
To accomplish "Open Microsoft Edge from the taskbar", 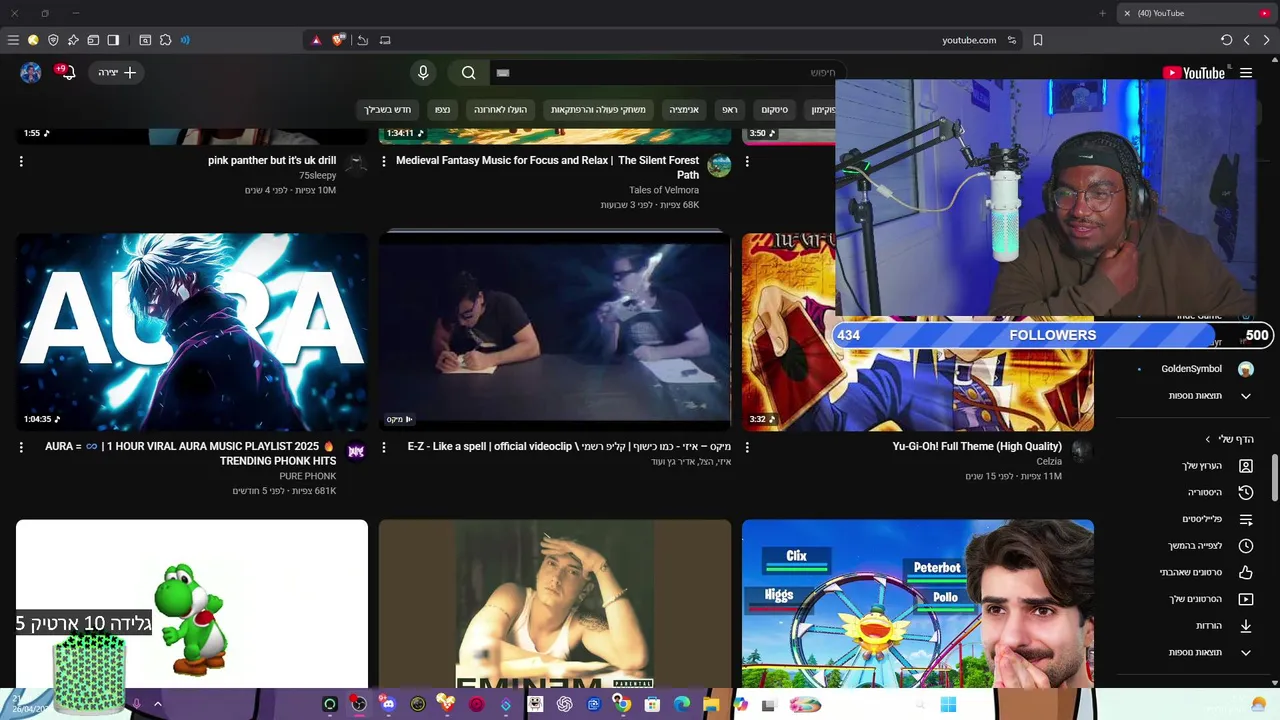I will (x=682, y=704).
